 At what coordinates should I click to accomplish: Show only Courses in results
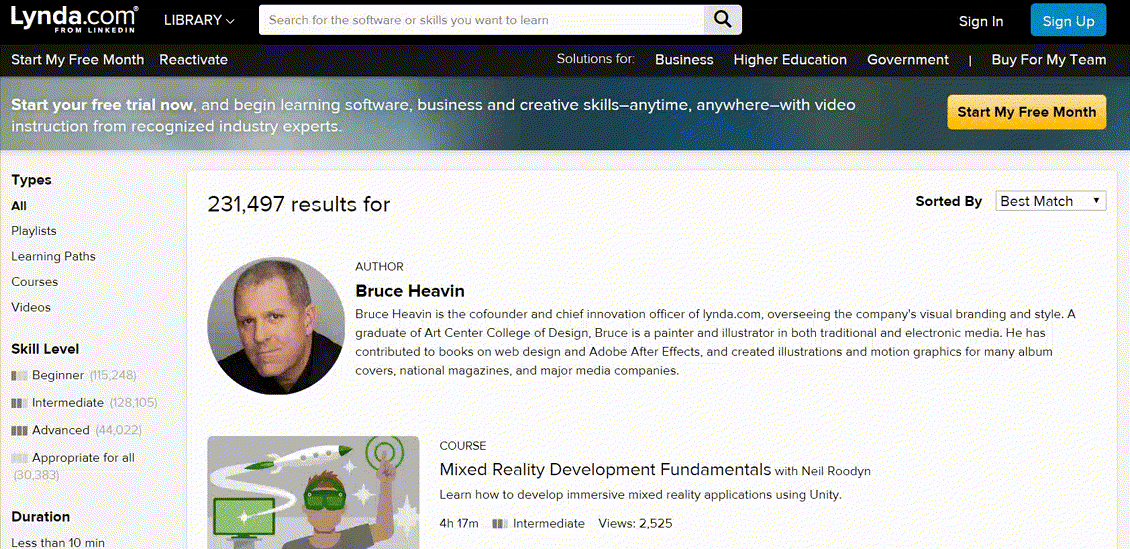34,282
